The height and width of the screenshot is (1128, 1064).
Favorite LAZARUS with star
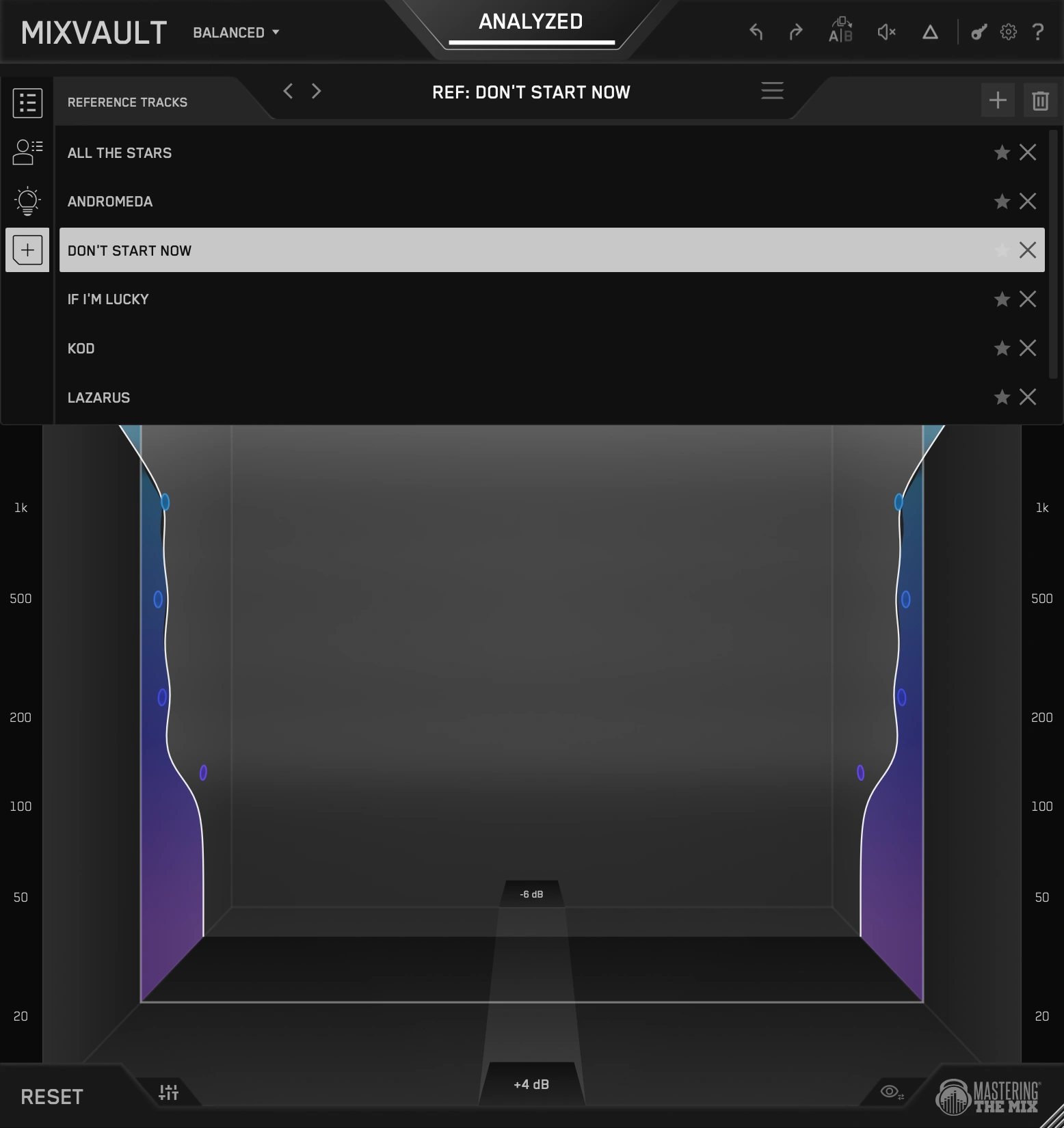(x=1002, y=397)
